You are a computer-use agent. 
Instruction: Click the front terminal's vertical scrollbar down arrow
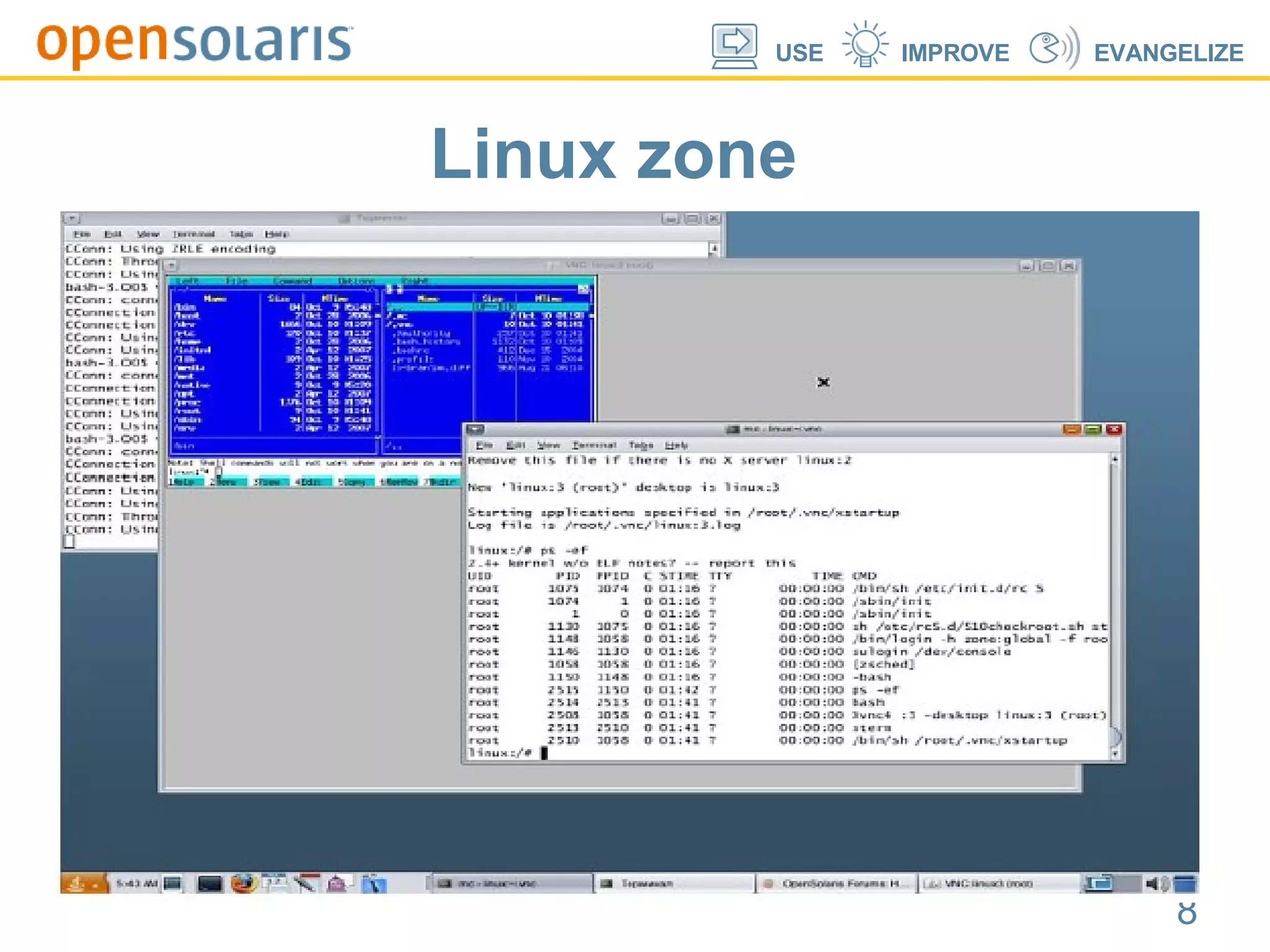point(1114,754)
